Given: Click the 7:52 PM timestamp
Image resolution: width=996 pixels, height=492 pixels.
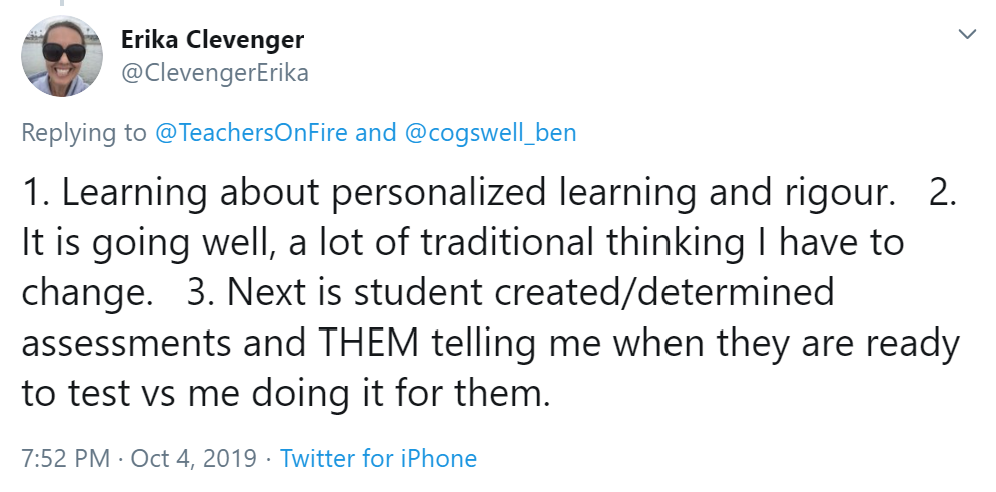Looking at the screenshot, I should click(x=65, y=459).
